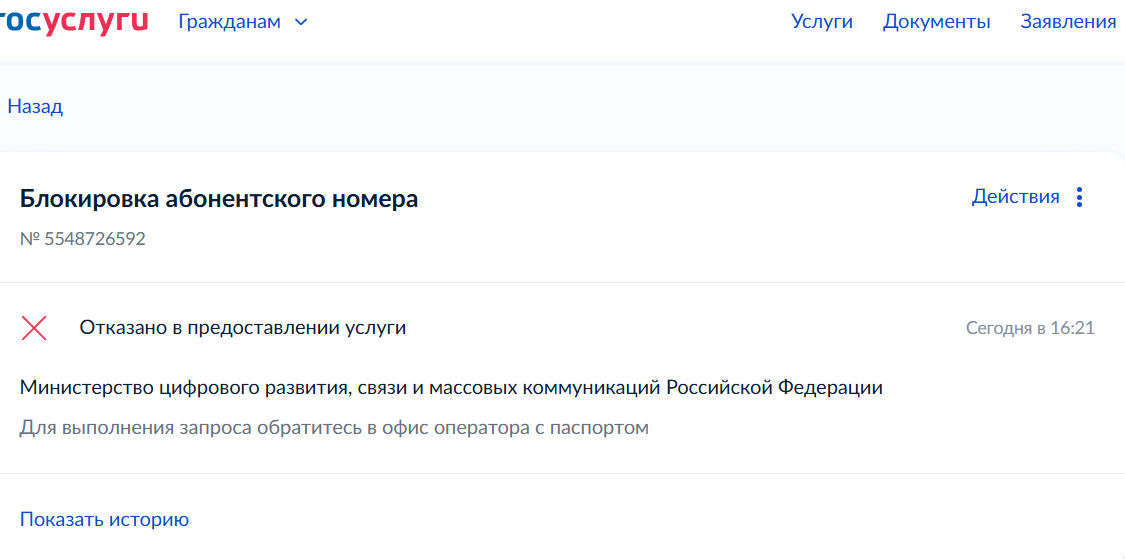1125x559 pixels.
Task: Open the Действия dropdown label
Action: click(1015, 197)
